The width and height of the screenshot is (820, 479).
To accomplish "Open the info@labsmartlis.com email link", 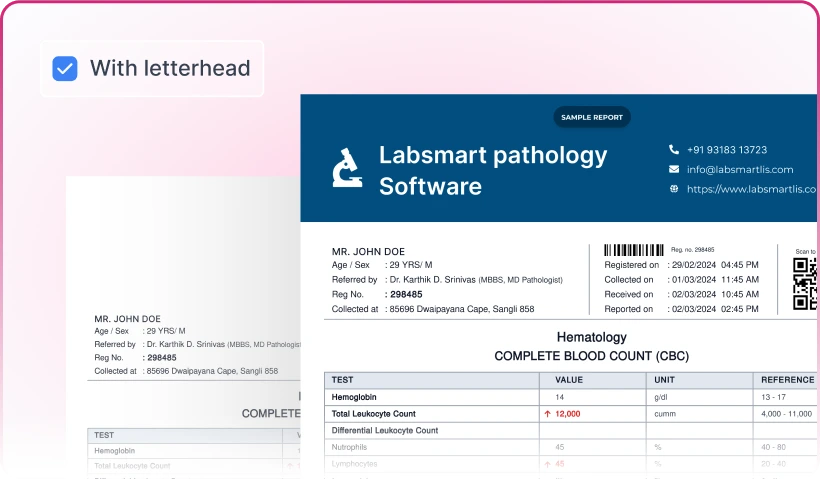I will pyautogui.click(x=739, y=169).
